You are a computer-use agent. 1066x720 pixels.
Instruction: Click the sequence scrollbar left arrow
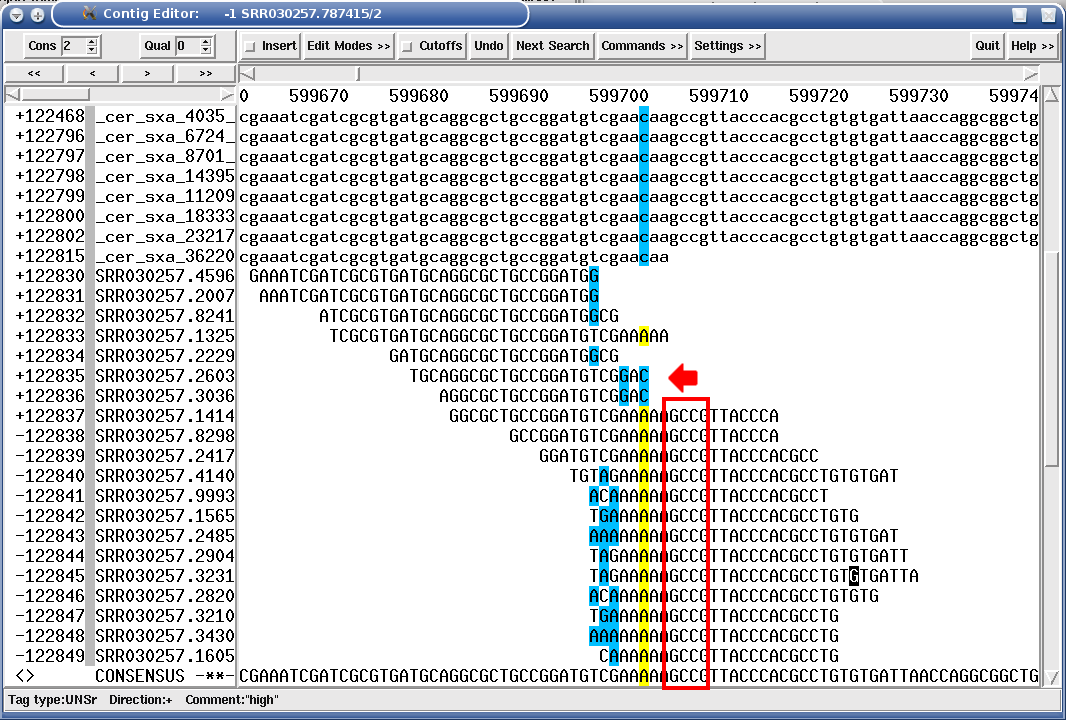[248, 73]
